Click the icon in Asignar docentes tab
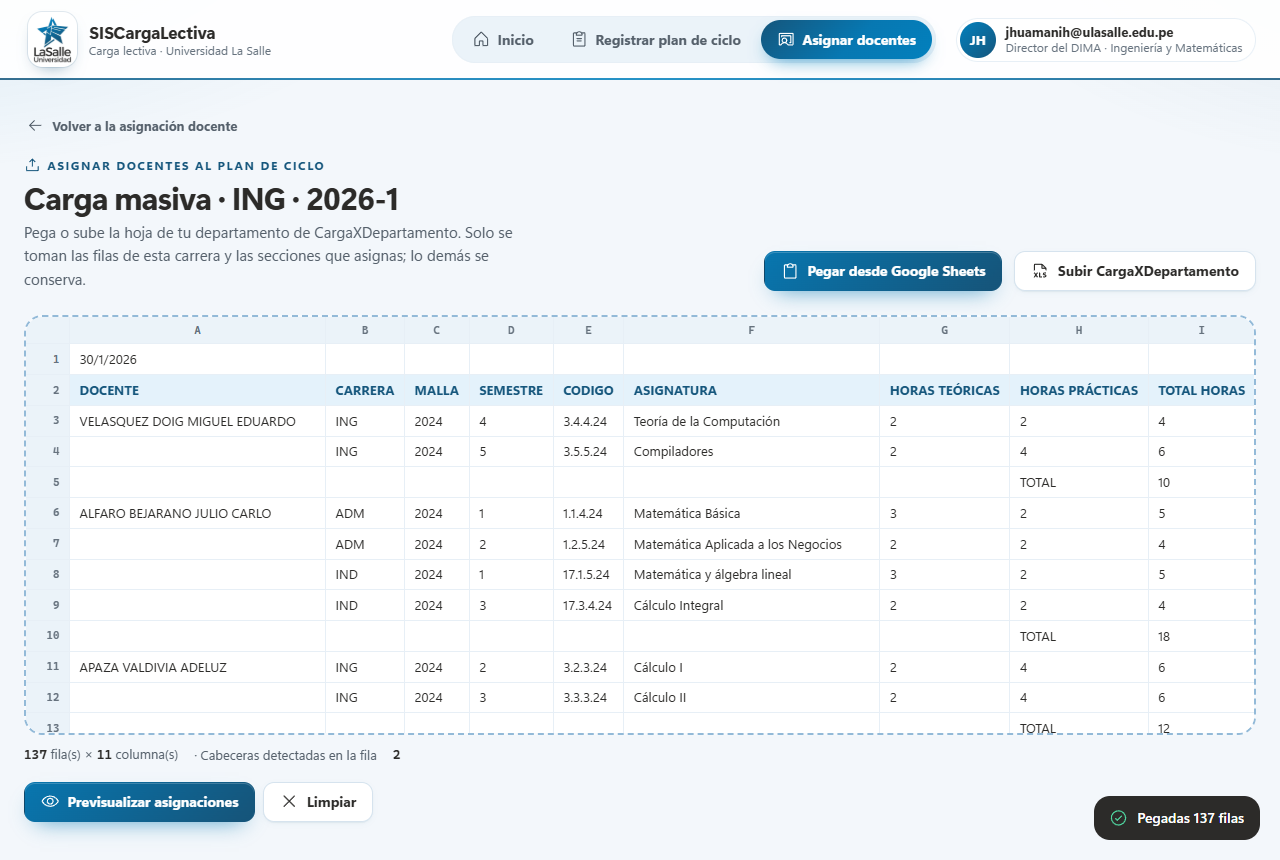Image resolution: width=1280 pixels, height=860 pixels. [x=786, y=40]
